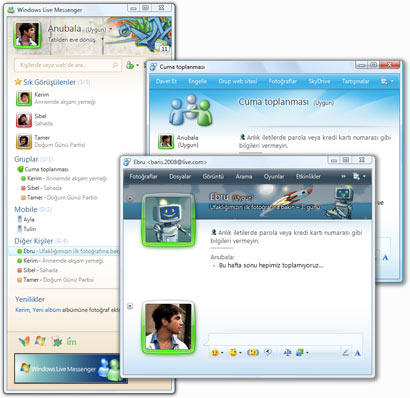This screenshot has height=398, width=410.
Task: Select Tamer in Diğer Kişiler list
Action: [x=56, y=280]
